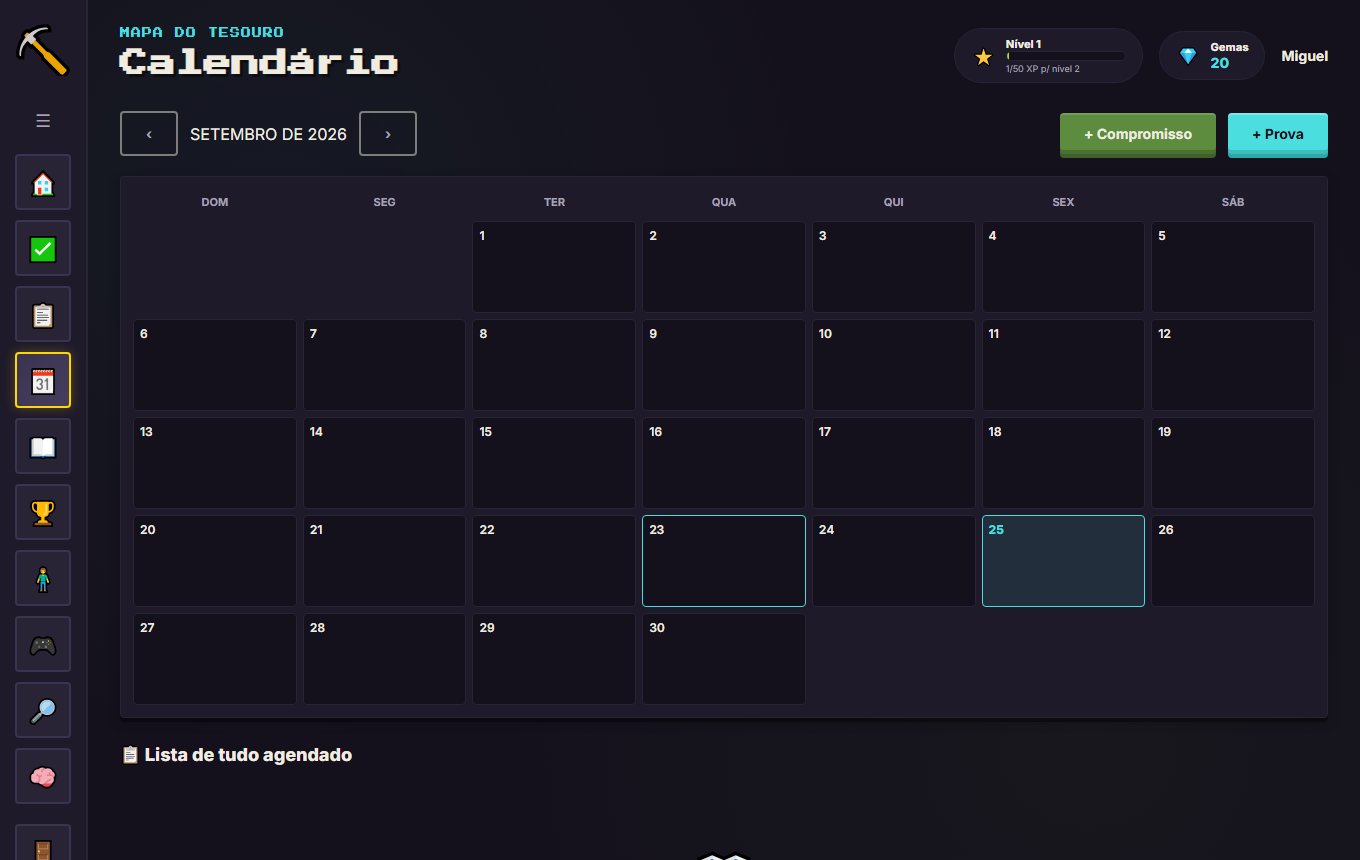Click the XP progress bar

(x=1065, y=57)
